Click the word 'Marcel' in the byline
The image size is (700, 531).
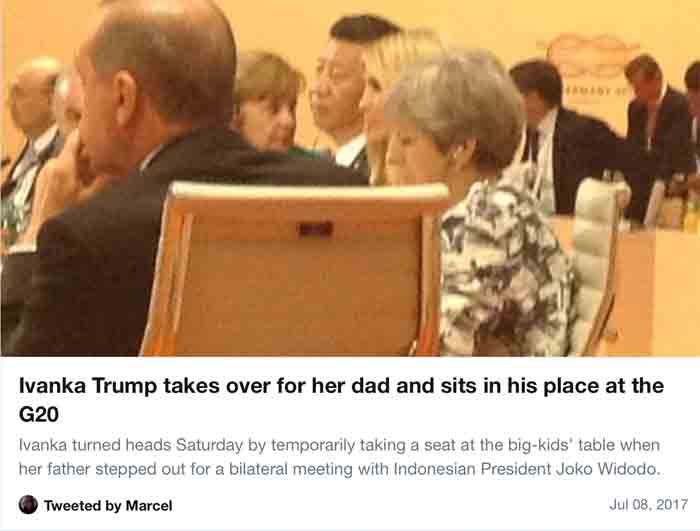point(149,506)
